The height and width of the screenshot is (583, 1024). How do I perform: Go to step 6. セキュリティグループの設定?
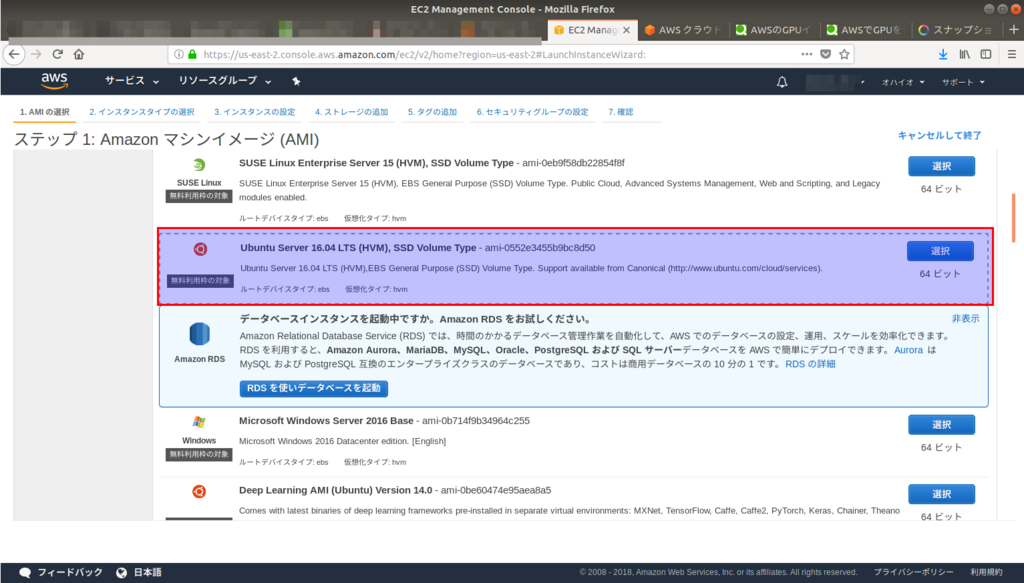coord(532,112)
